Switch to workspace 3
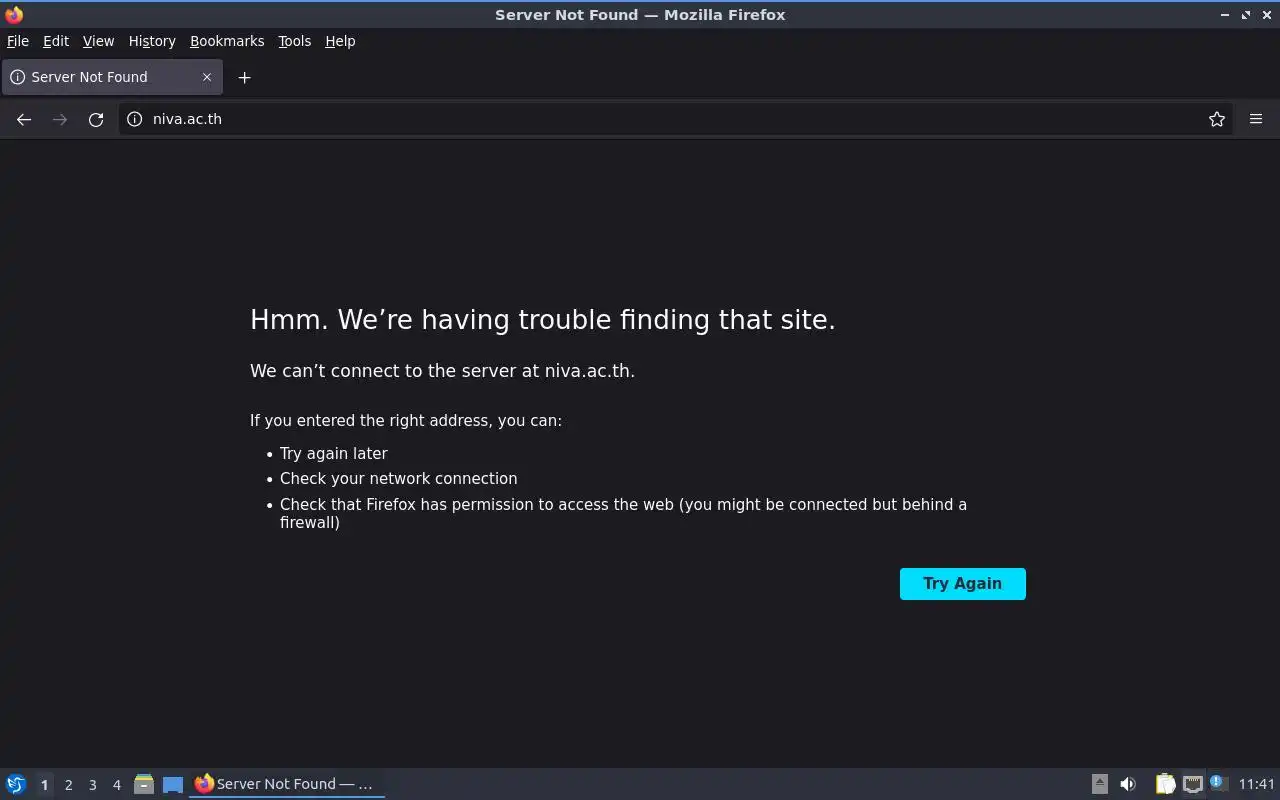This screenshot has height=800, width=1280. tap(92, 785)
